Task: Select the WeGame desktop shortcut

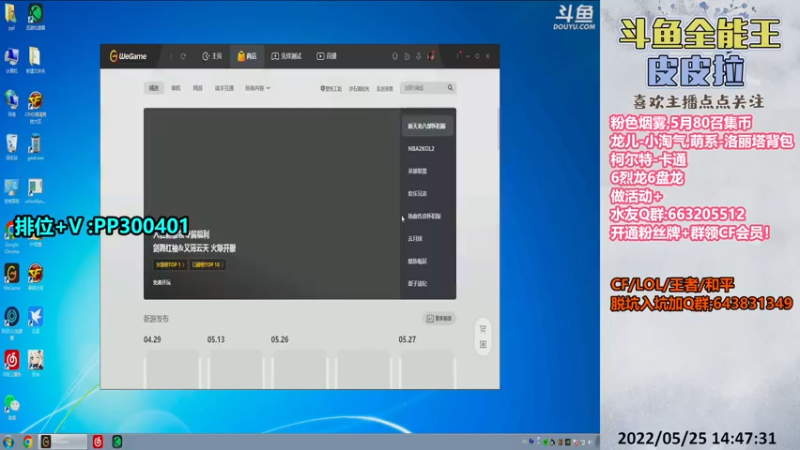Action: [12, 277]
